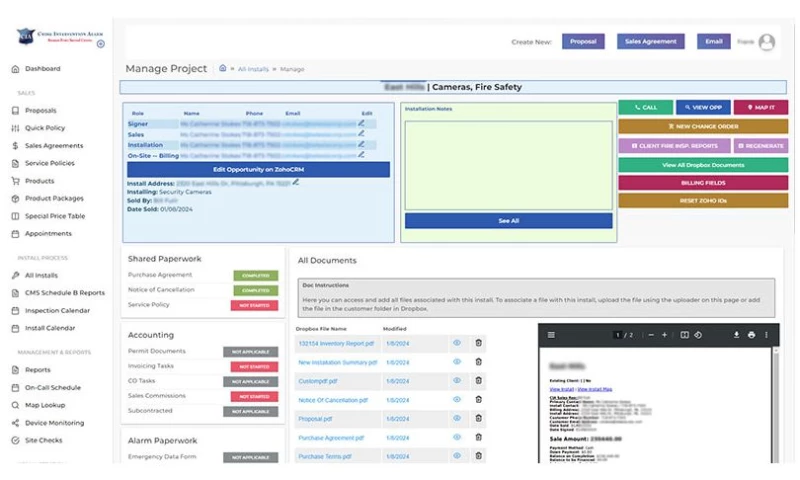Open the user profile avatar
This screenshot has height=480, width=800.
[766, 42]
